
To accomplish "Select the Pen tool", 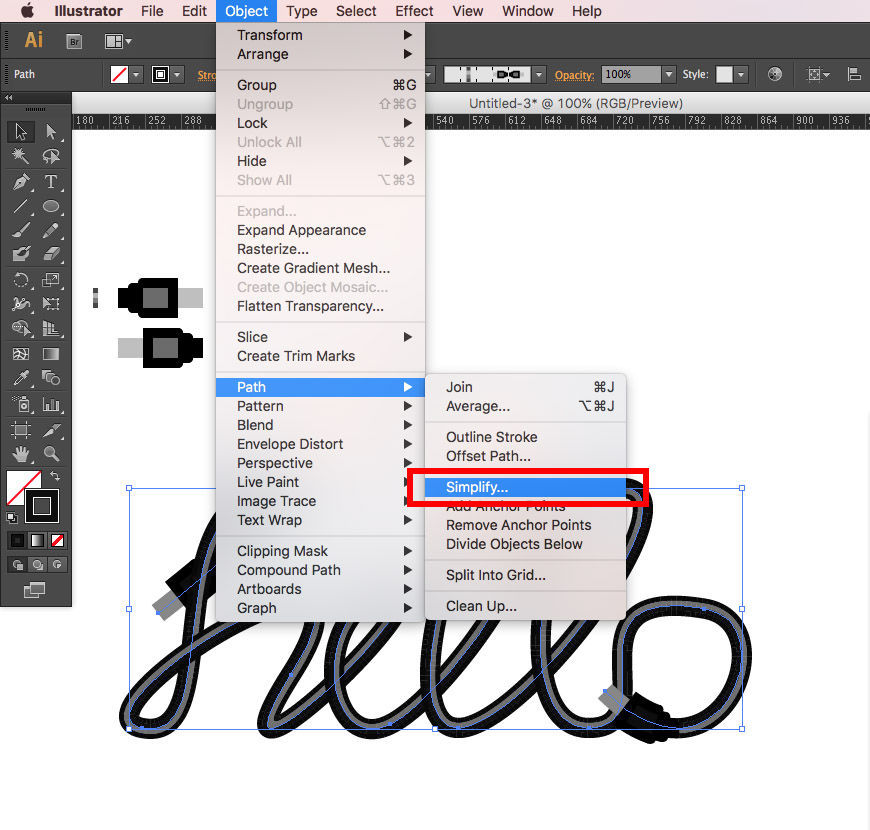I will click(21, 182).
